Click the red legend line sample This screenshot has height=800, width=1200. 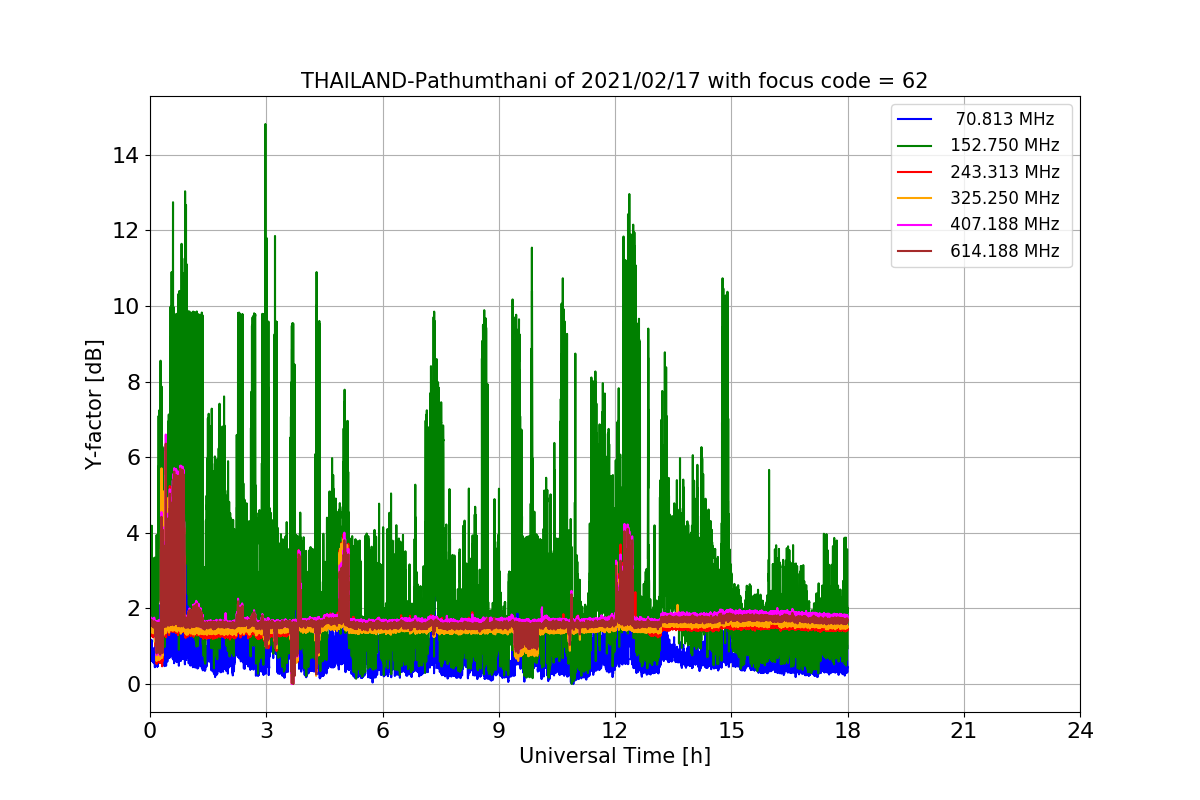tap(915, 172)
